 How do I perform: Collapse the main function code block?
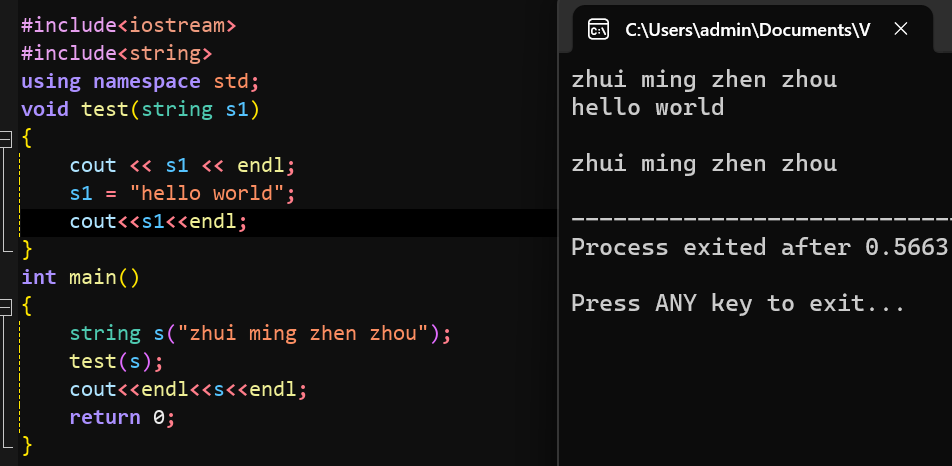[x=7, y=305]
